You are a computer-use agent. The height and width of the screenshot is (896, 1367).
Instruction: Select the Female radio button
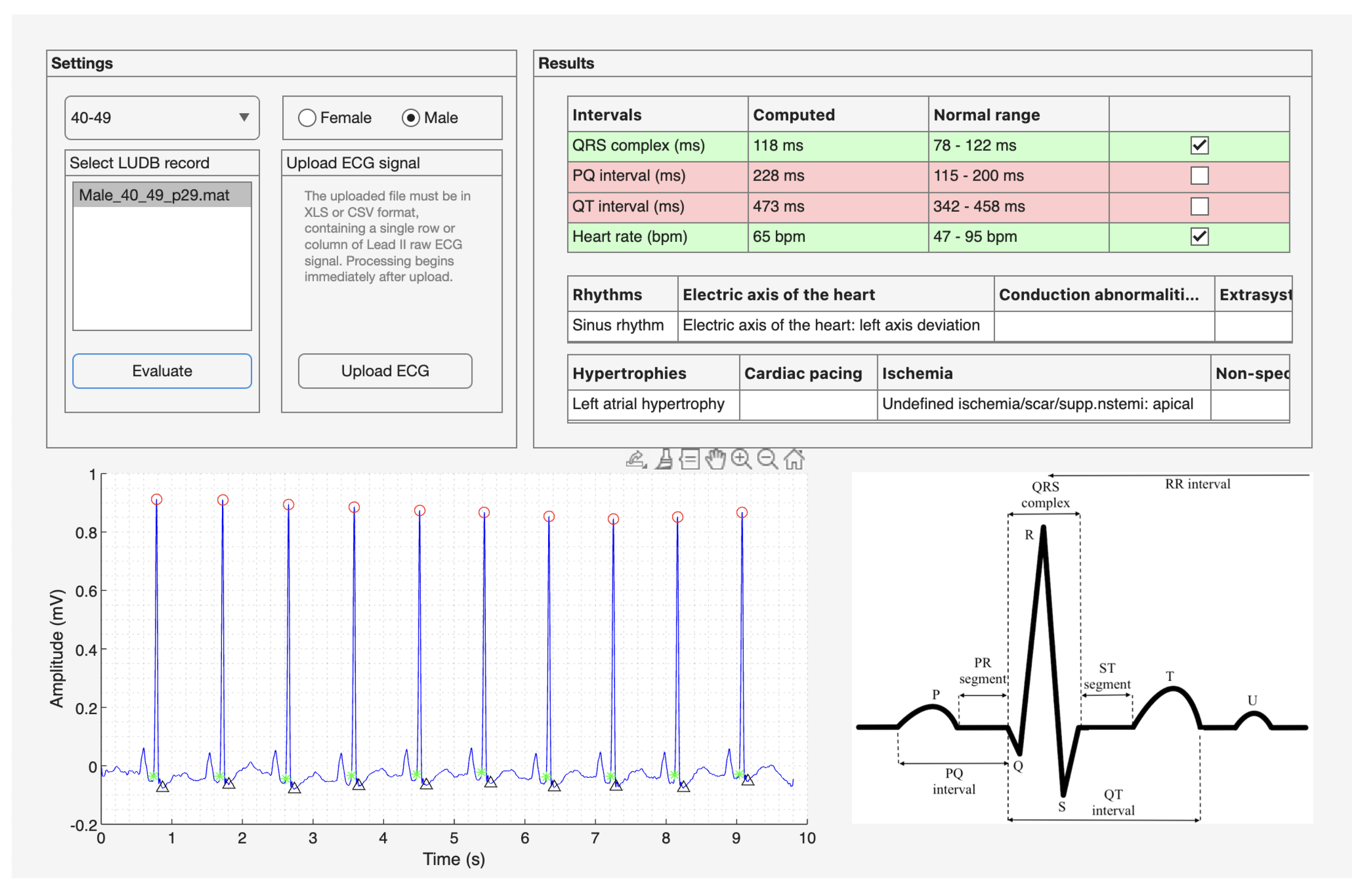[x=307, y=118]
